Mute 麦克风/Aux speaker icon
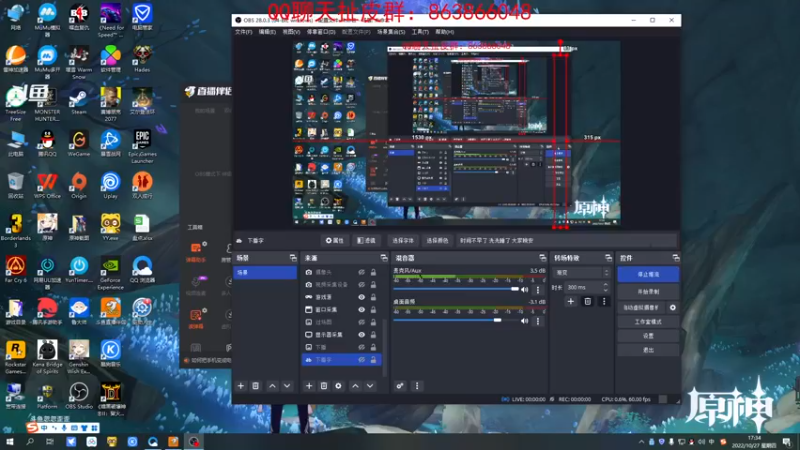Image resolution: width=800 pixels, height=450 pixels. pos(524,290)
